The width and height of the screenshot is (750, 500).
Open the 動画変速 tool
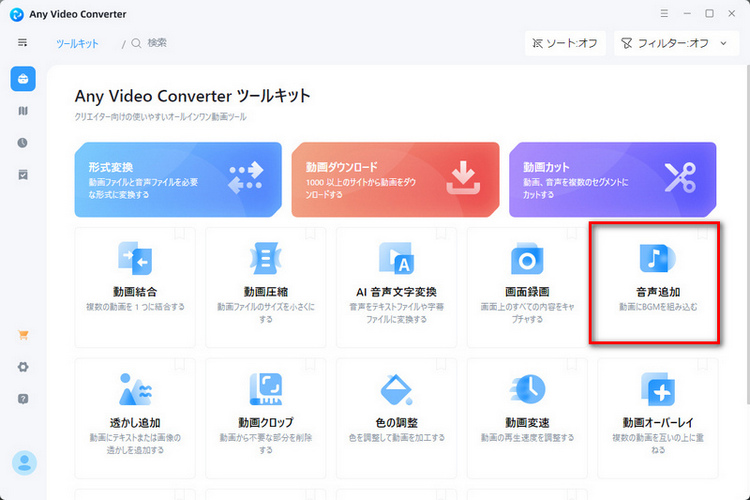tap(527, 418)
